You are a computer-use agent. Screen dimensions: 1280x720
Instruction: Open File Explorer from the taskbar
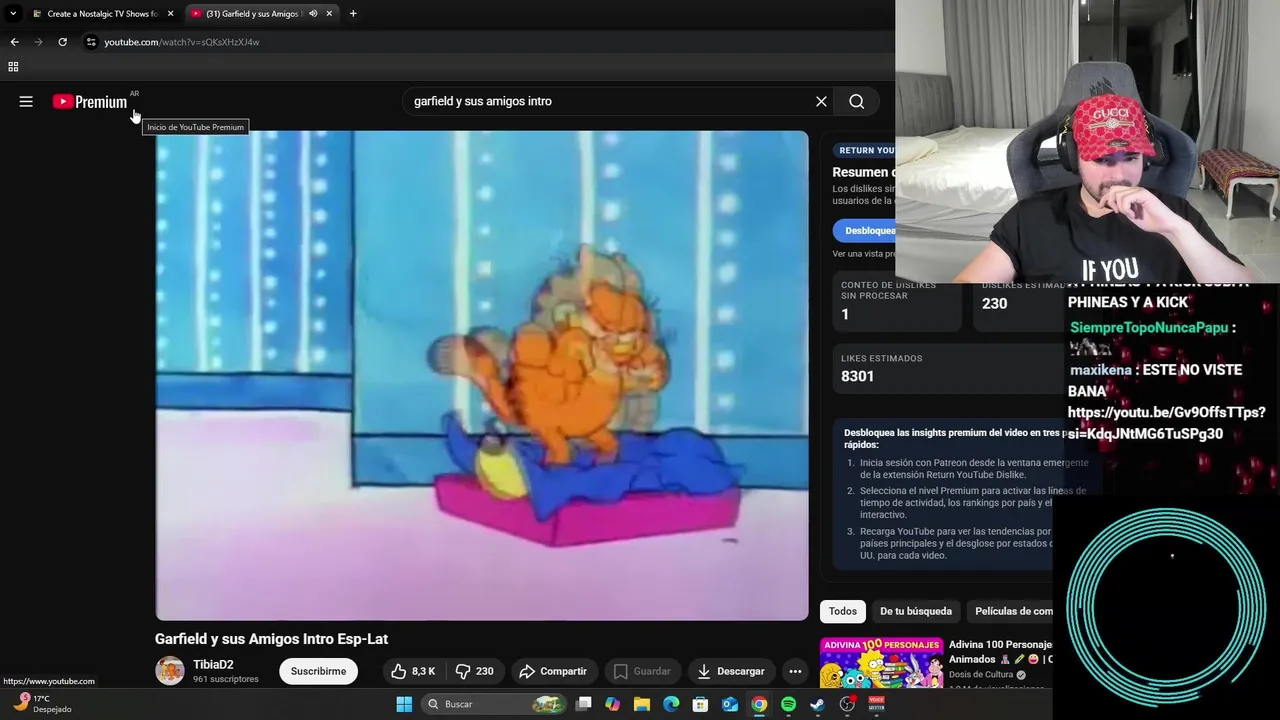pos(642,704)
